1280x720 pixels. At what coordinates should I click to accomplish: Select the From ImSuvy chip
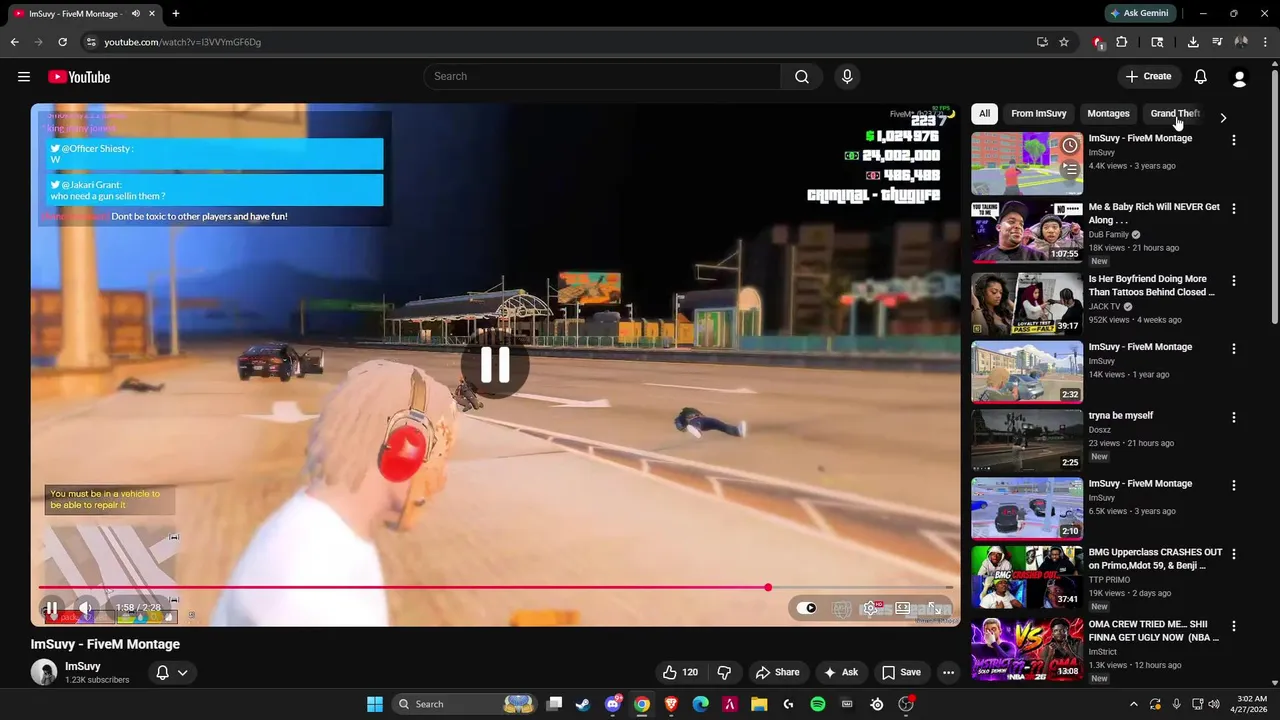1038,114
